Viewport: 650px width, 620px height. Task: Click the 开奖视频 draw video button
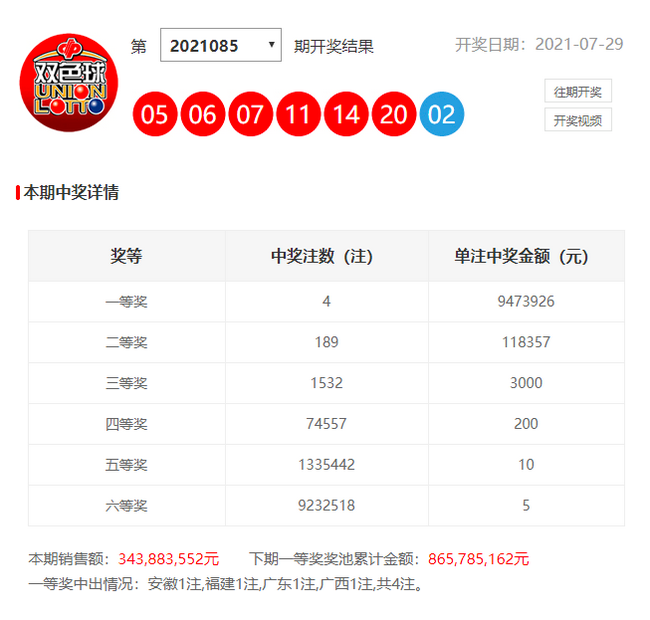tap(578, 120)
